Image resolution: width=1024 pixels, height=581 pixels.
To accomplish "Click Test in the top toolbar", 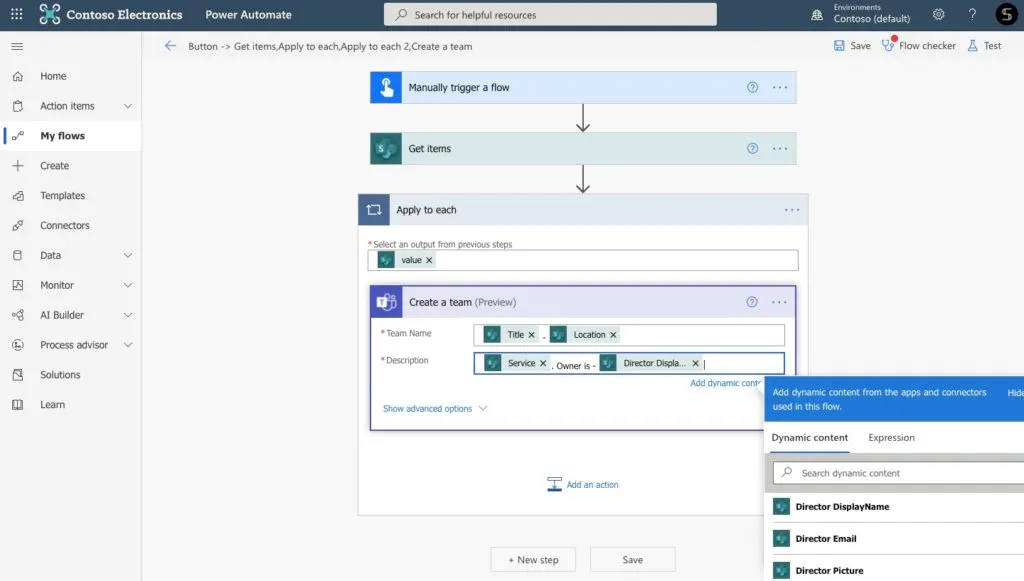I will [x=985, y=46].
